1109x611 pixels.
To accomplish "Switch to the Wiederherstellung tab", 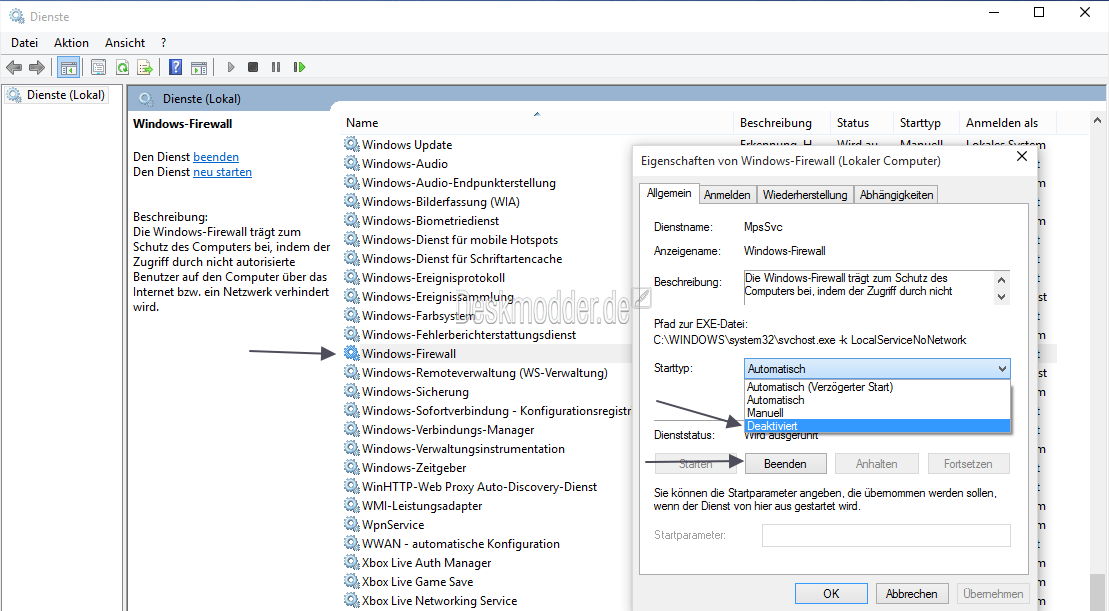I will 804,195.
